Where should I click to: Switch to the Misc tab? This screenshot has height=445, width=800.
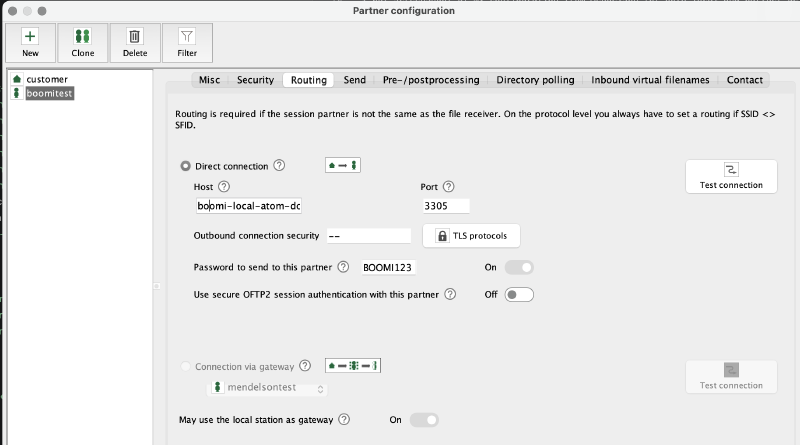210,80
